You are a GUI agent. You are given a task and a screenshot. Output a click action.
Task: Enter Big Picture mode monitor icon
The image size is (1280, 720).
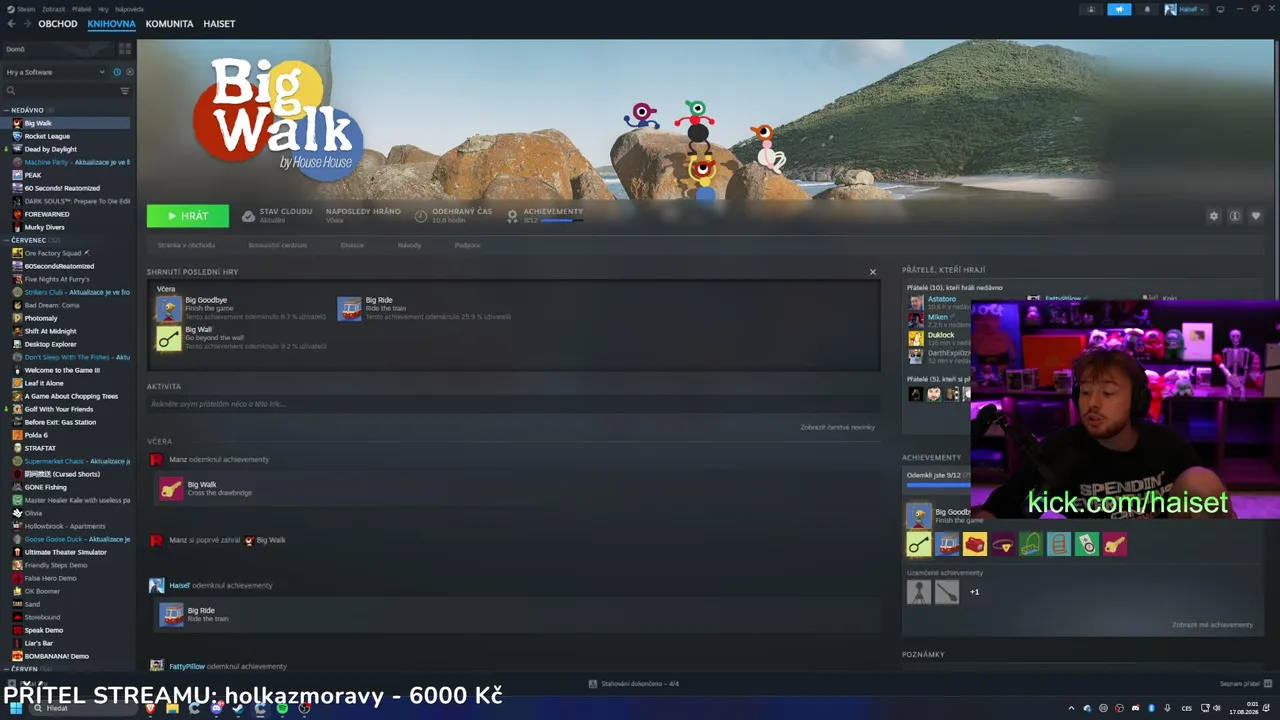1220,9
